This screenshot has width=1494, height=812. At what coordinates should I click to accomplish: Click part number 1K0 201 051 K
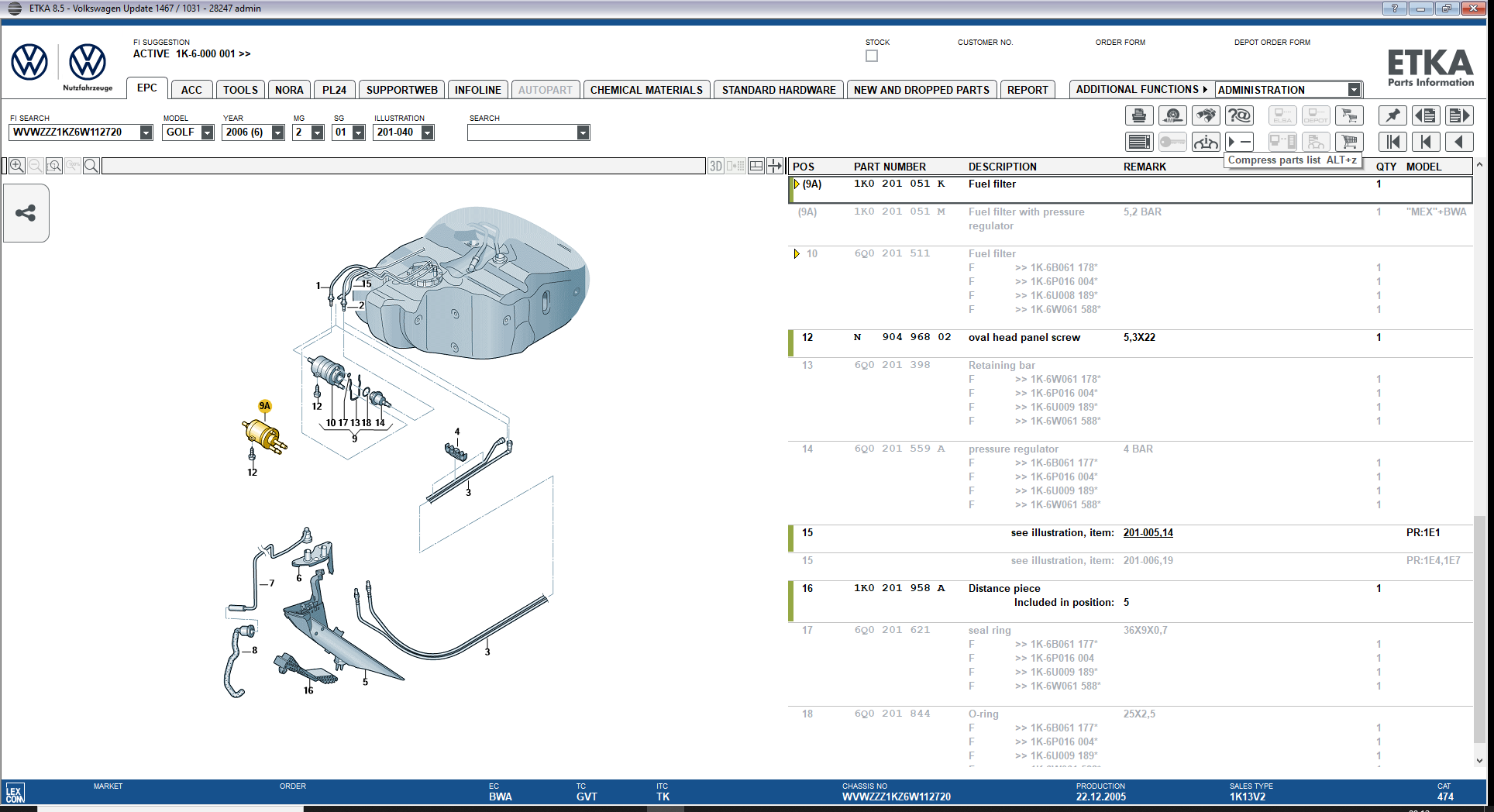click(899, 184)
